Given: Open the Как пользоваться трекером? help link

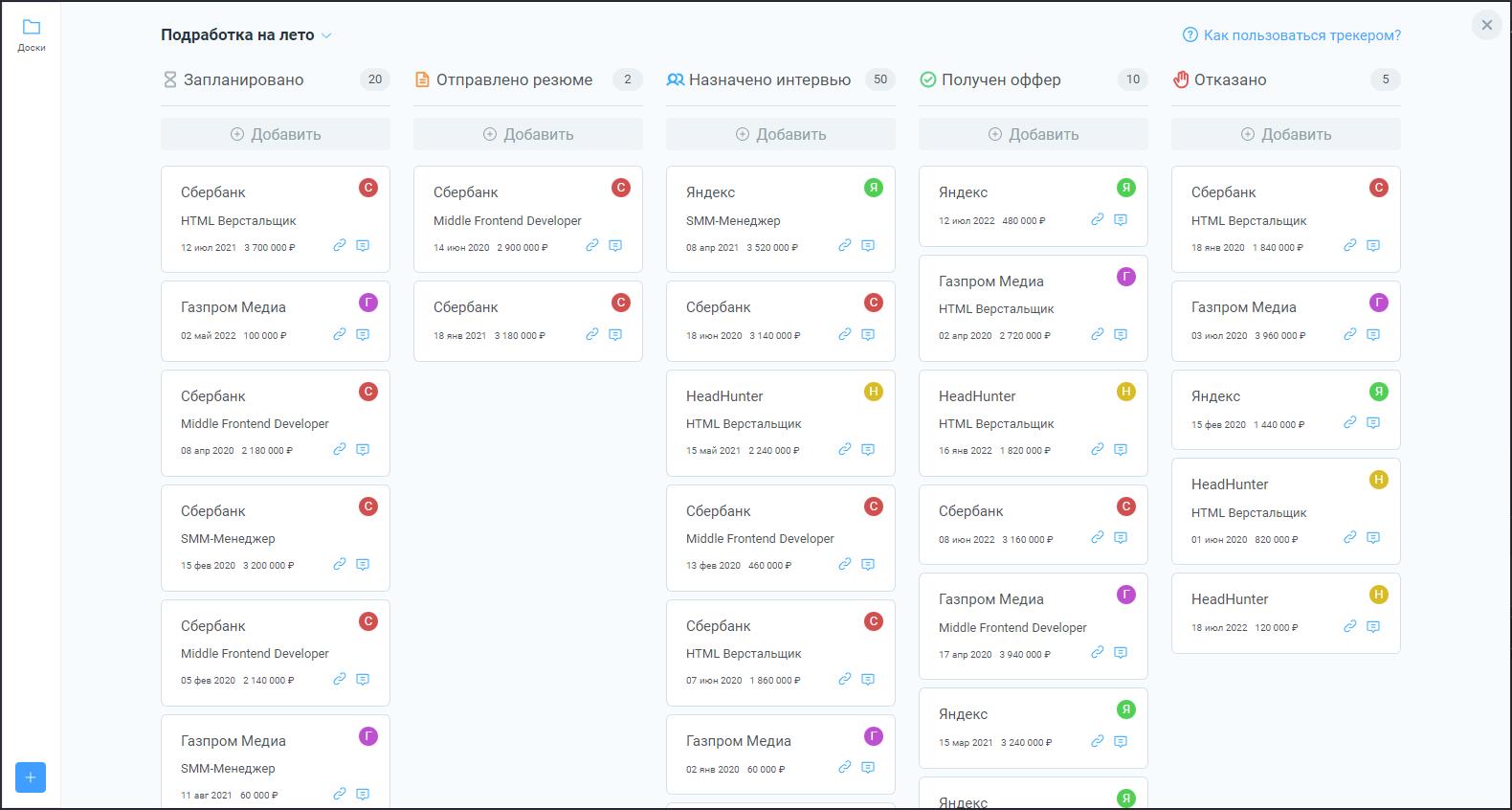Looking at the screenshot, I should pyautogui.click(x=1292, y=35).
